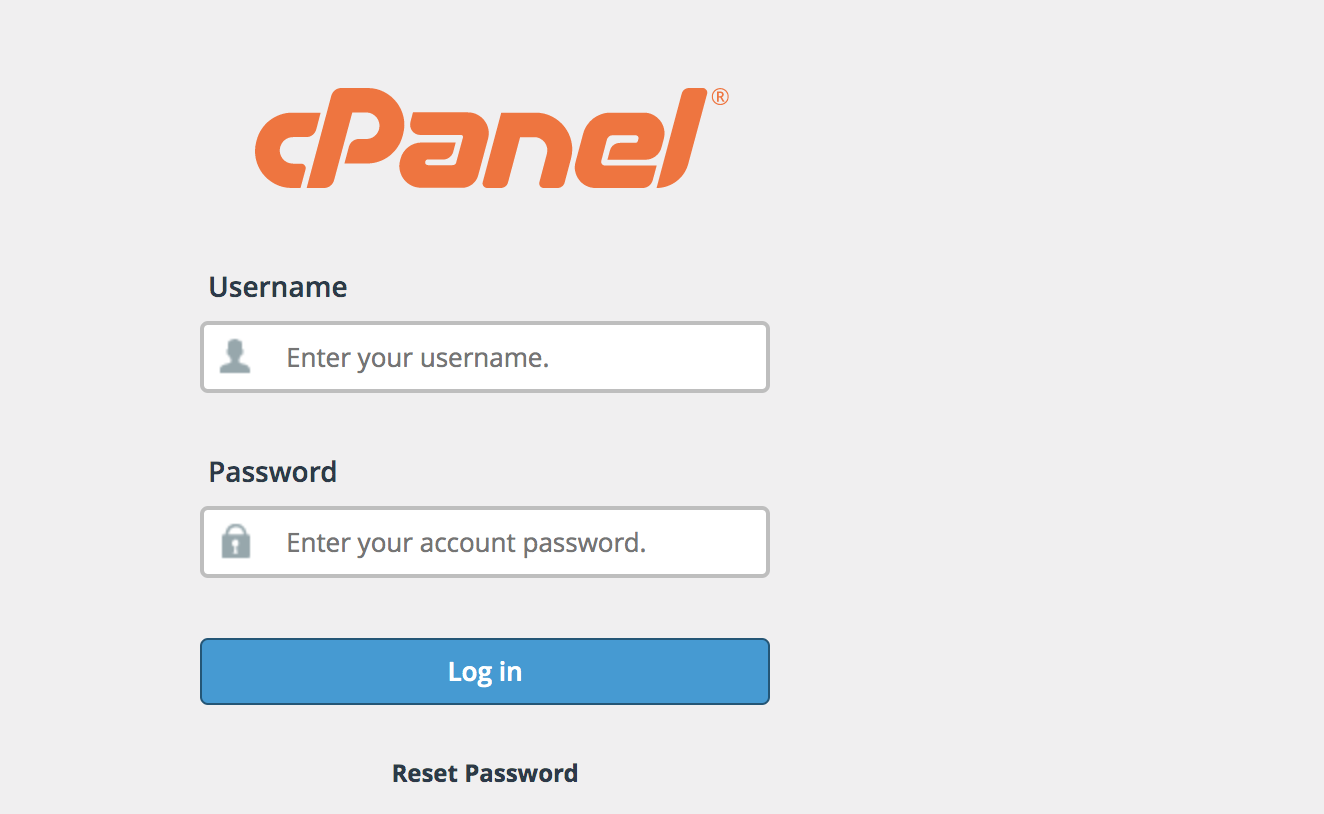Focus the Password input field
Image resolution: width=1324 pixels, height=814 pixels.
pos(485,542)
